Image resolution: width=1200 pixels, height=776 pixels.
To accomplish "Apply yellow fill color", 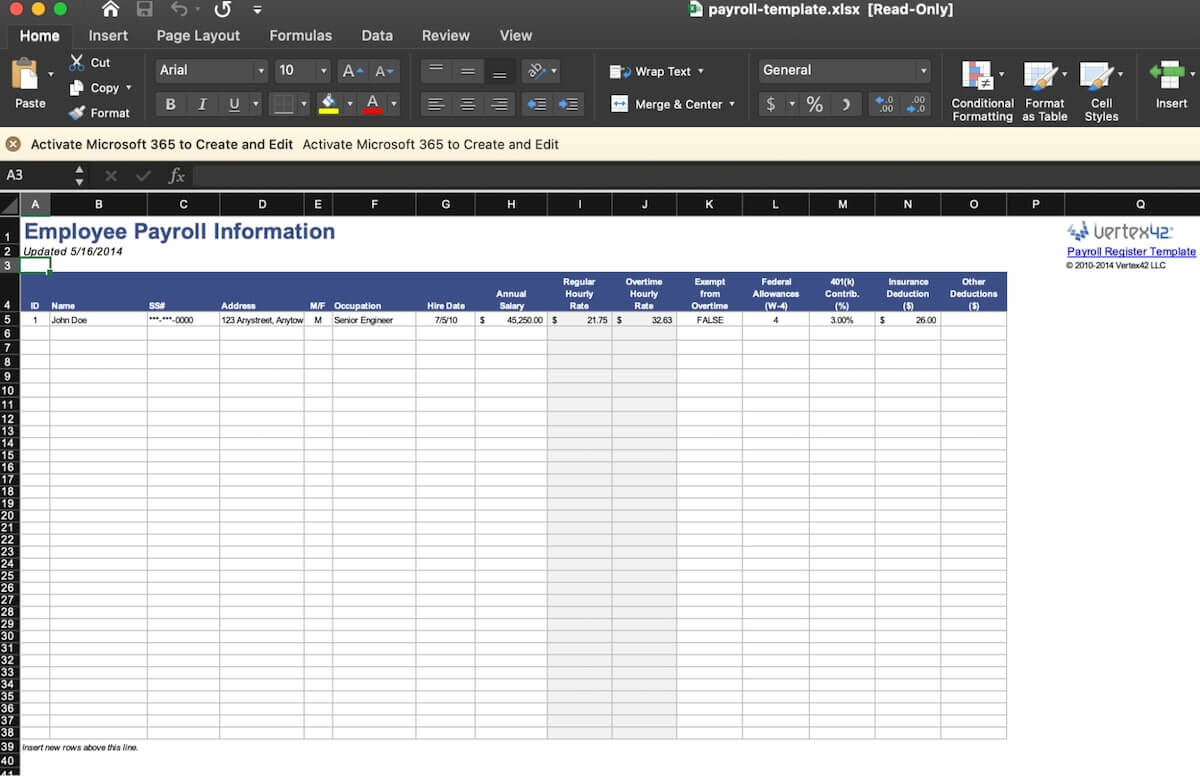I will (328, 104).
